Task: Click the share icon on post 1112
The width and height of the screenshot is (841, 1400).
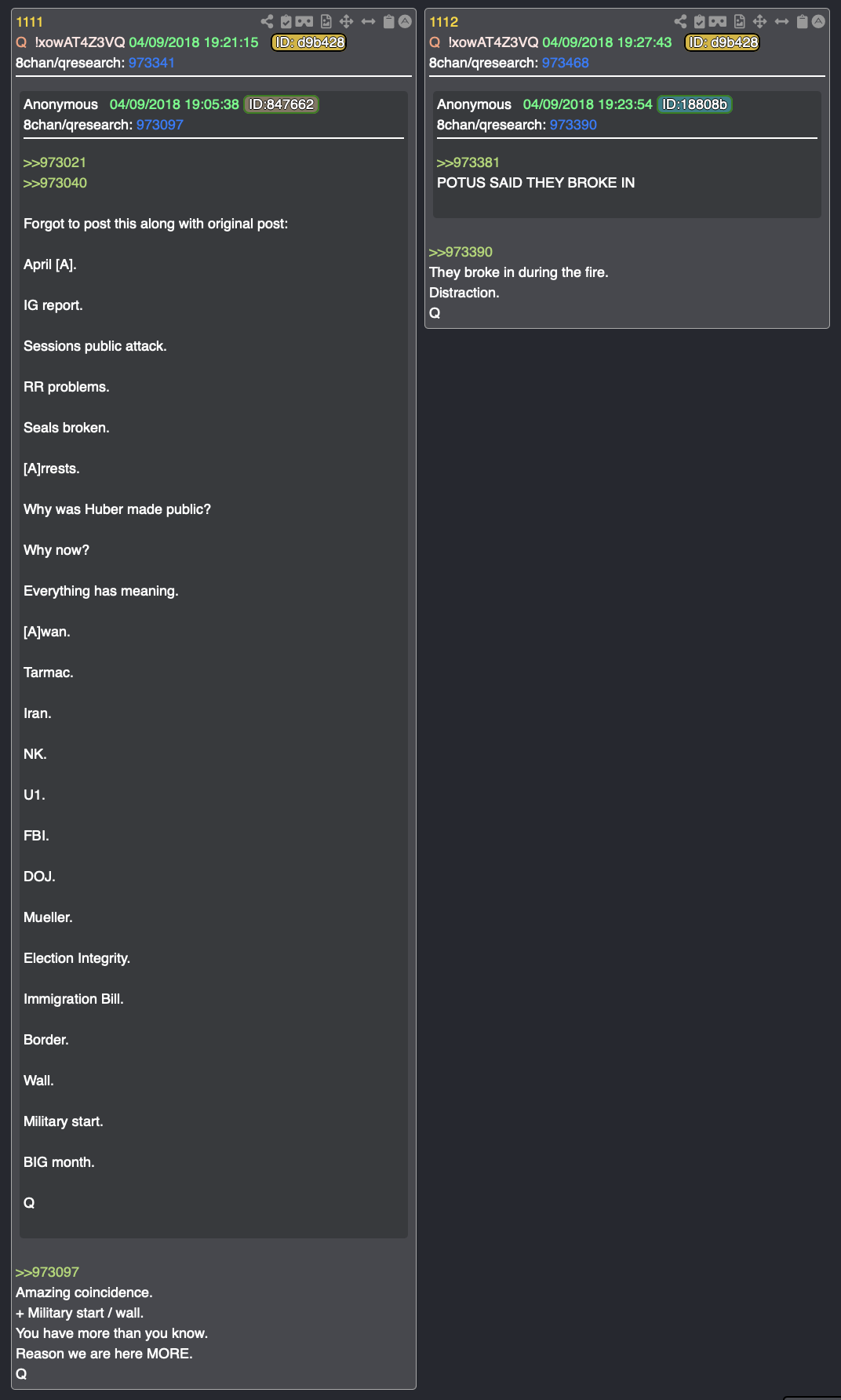Action: (x=680, y=22)
